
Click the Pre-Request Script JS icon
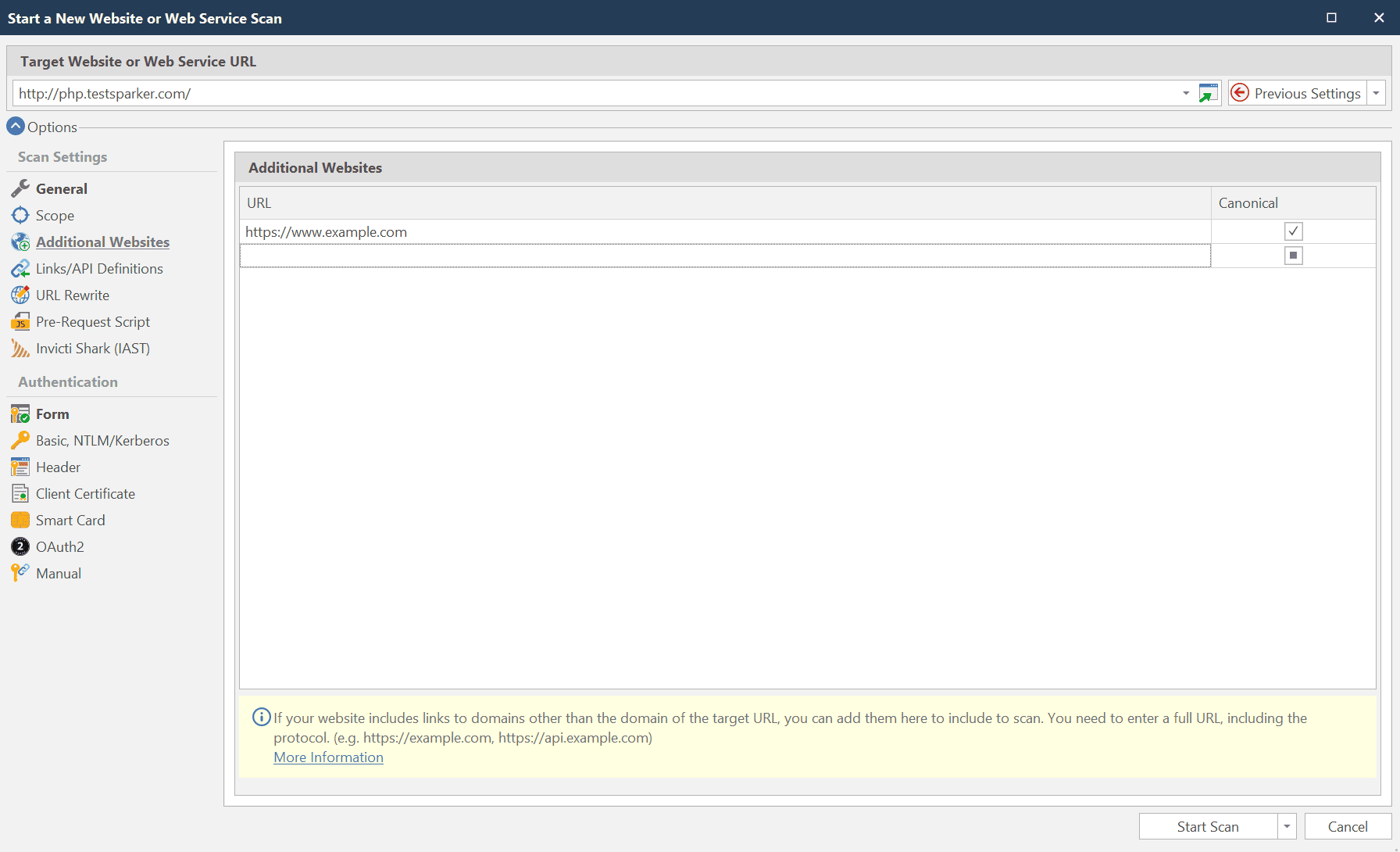point(20,321)
